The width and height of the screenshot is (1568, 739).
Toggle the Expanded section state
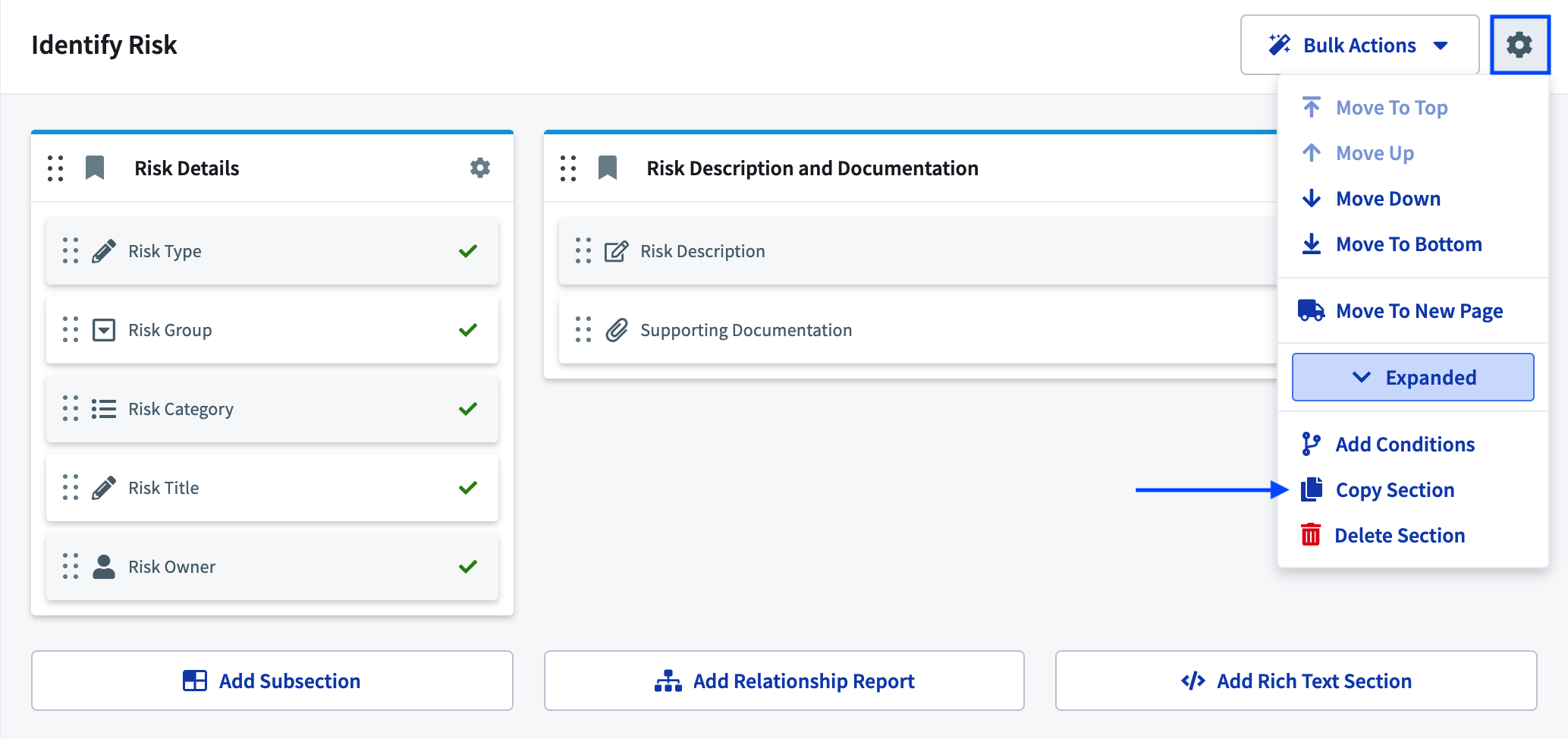click(x=1412, y=377)
